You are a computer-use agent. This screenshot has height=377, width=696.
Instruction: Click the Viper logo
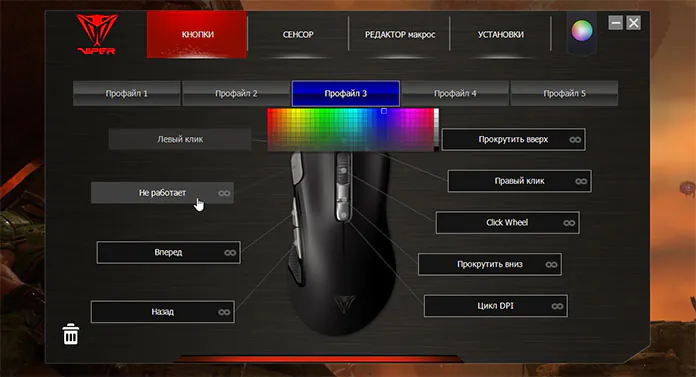[97, 34]
